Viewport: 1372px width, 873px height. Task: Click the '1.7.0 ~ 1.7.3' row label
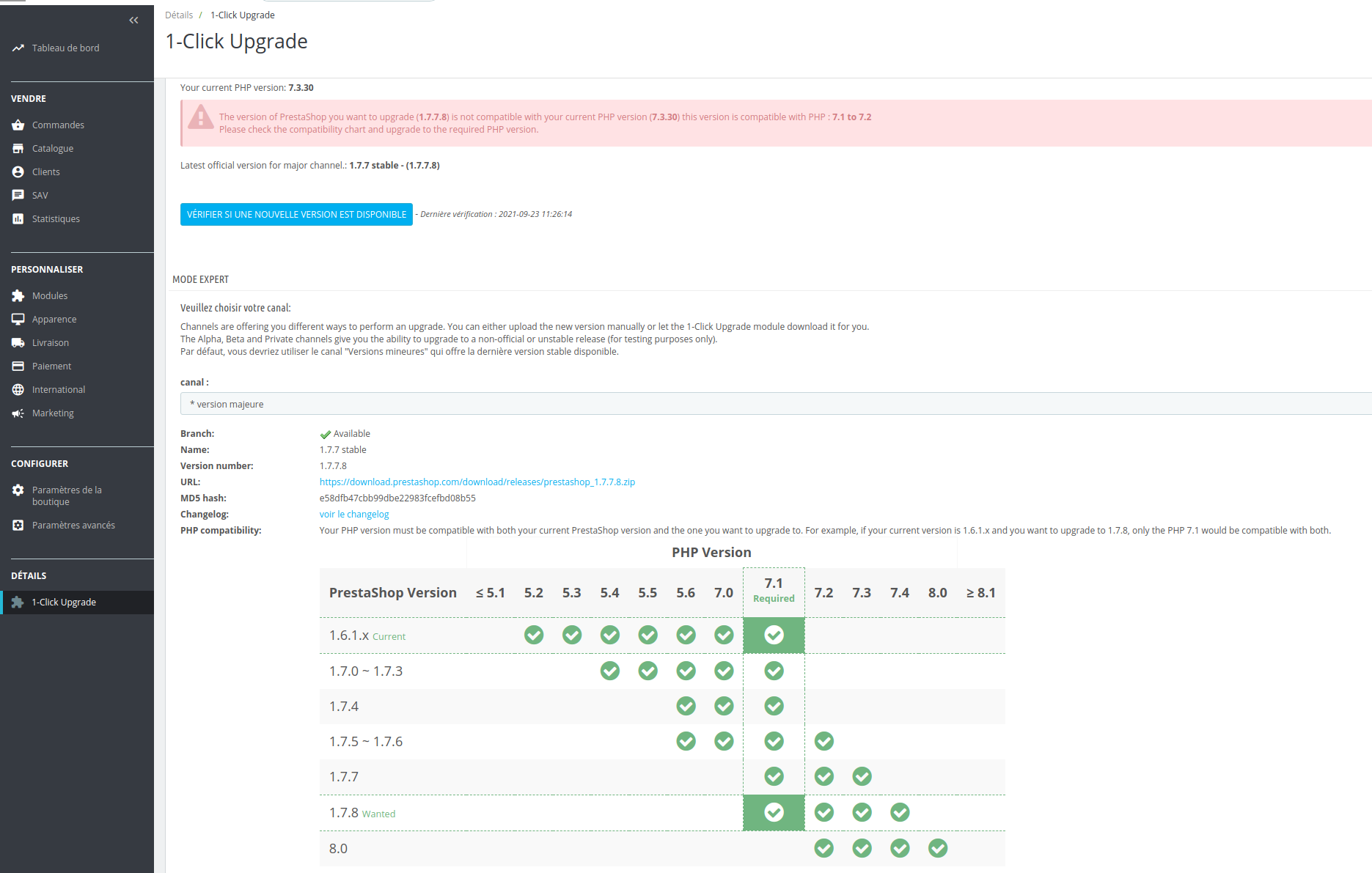(x=366, y=671)
